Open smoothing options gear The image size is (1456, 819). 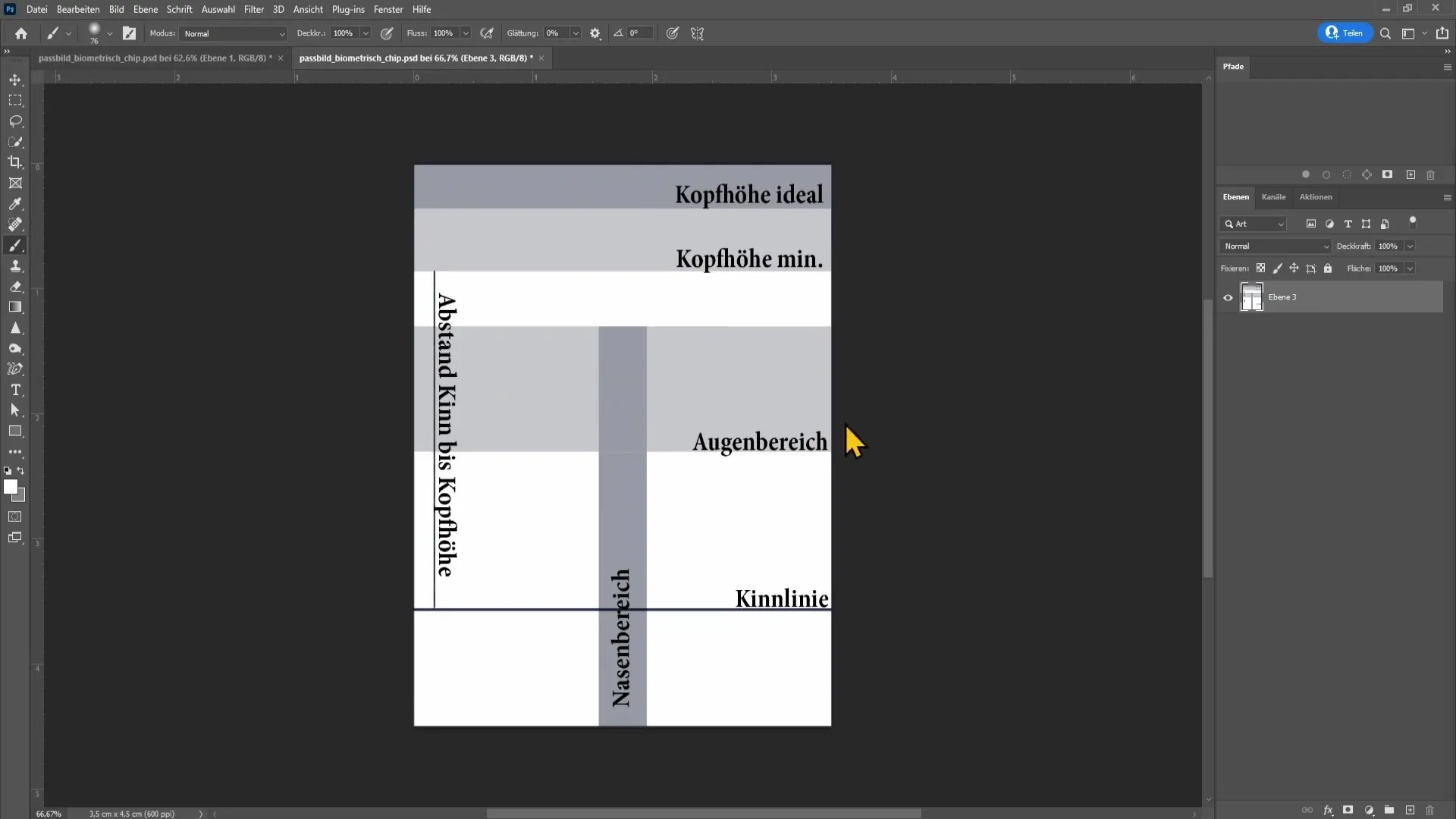595,33
